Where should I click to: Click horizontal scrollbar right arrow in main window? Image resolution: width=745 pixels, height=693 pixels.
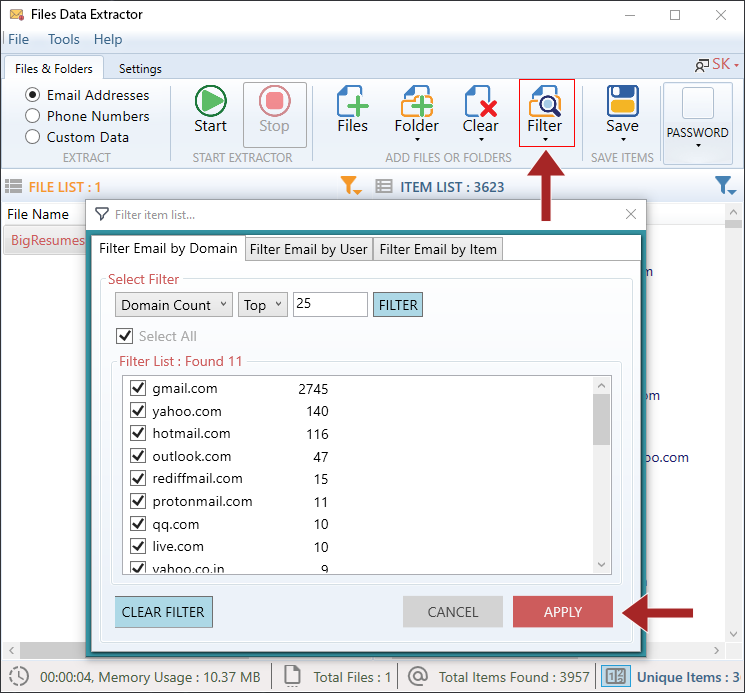716,650
